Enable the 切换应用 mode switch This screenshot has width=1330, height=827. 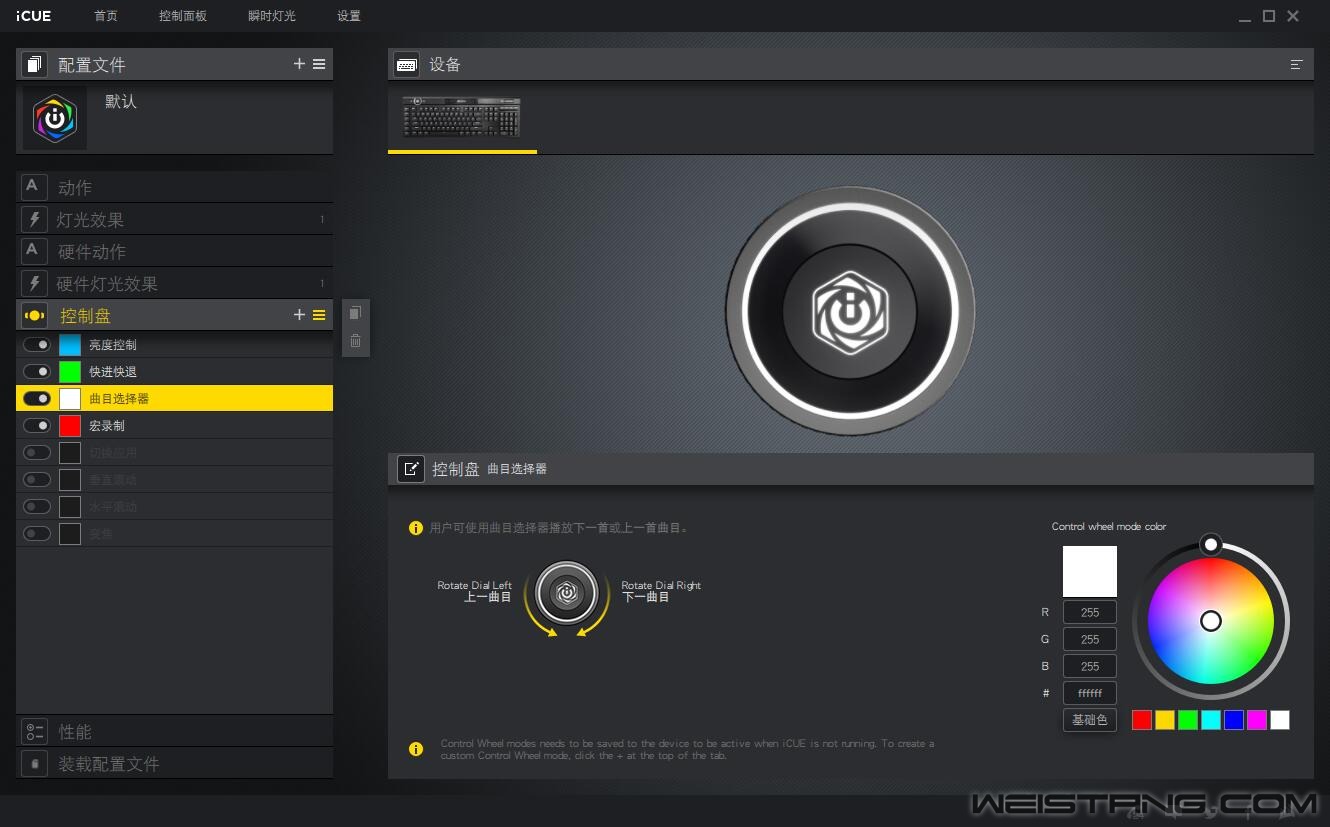[x=37, y=452]
